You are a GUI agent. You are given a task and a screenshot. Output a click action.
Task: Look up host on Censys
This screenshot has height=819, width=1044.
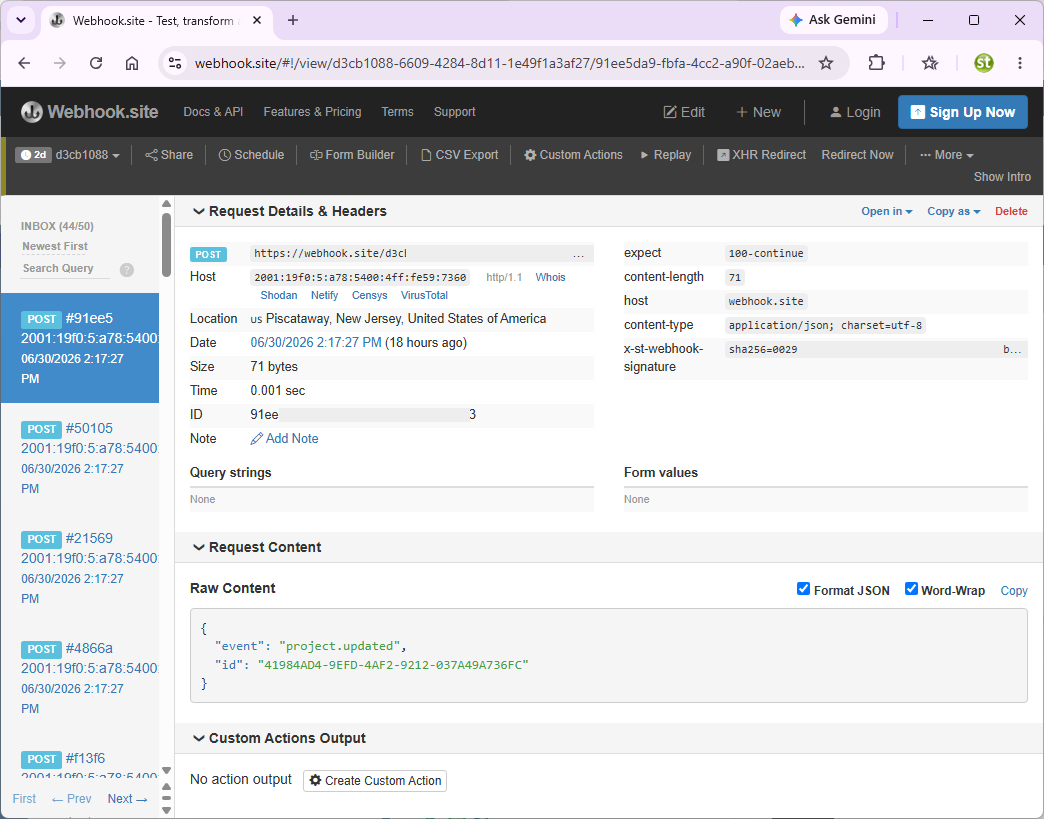coord(370,295)
